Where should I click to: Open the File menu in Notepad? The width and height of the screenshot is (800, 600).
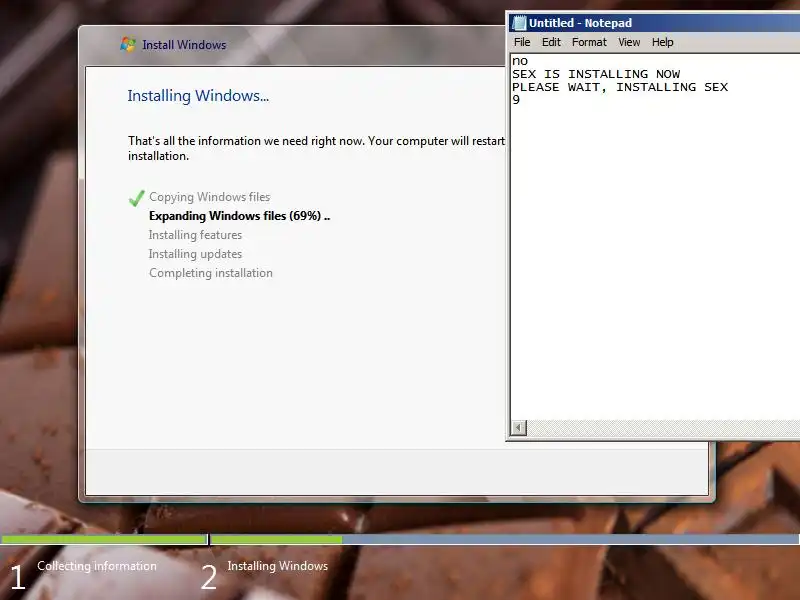522,42
